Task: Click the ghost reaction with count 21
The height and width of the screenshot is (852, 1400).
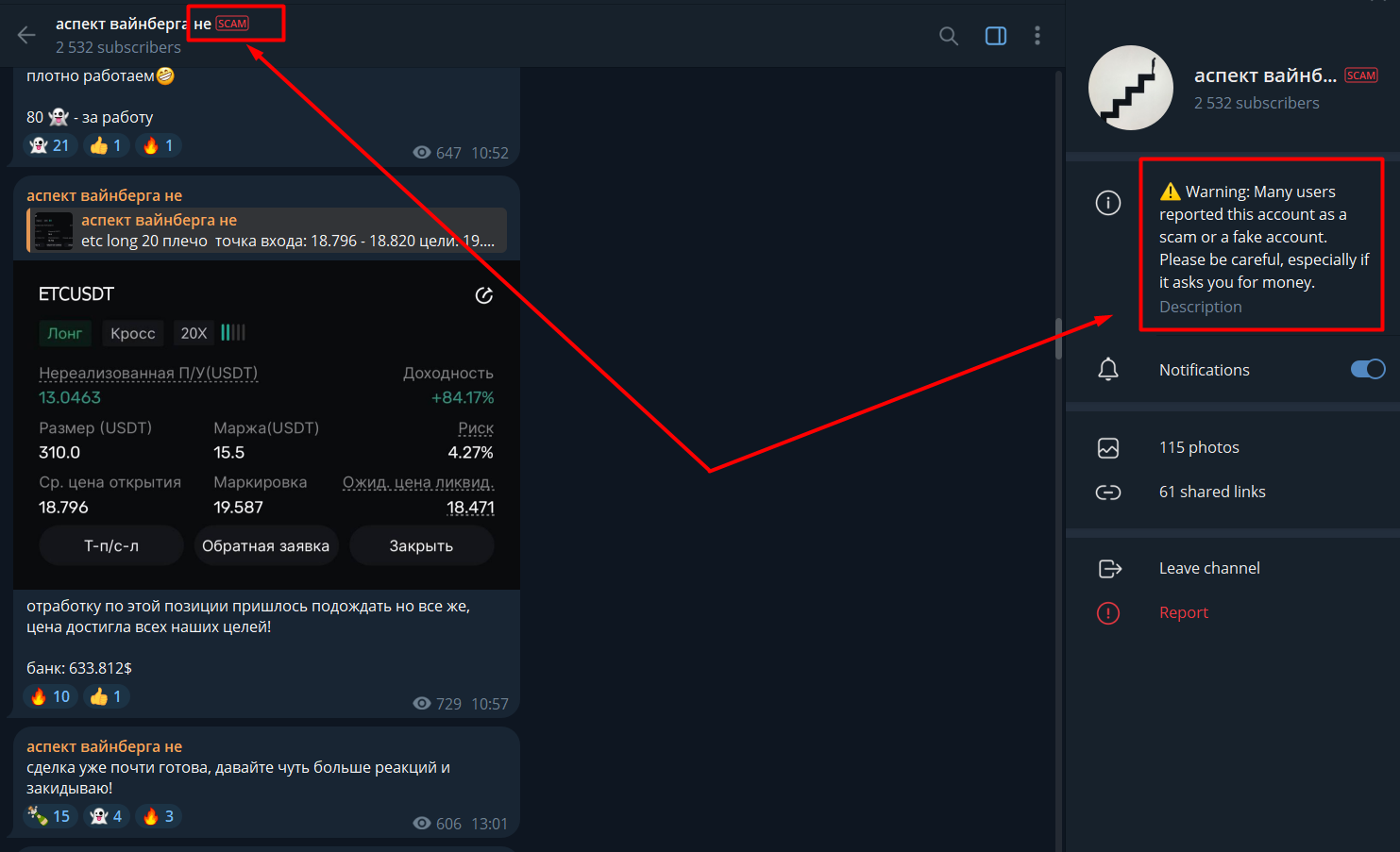Action: pyautogui.click(x=50, y=145)
